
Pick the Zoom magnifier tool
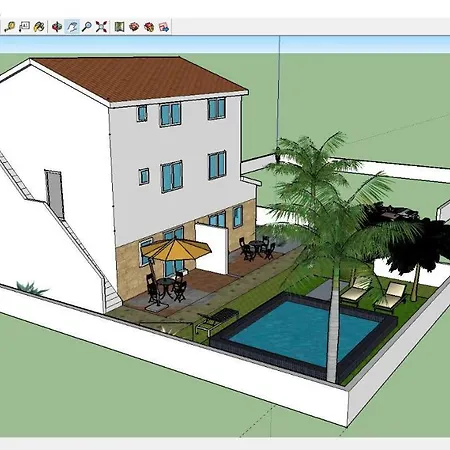tap(87, 27)
